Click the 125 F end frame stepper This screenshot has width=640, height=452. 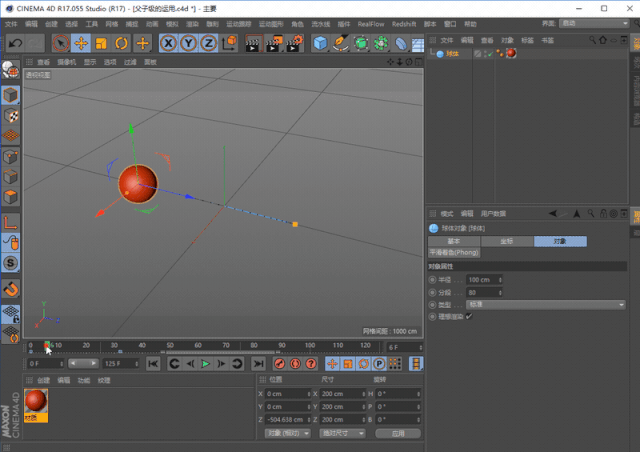[136, 363]
